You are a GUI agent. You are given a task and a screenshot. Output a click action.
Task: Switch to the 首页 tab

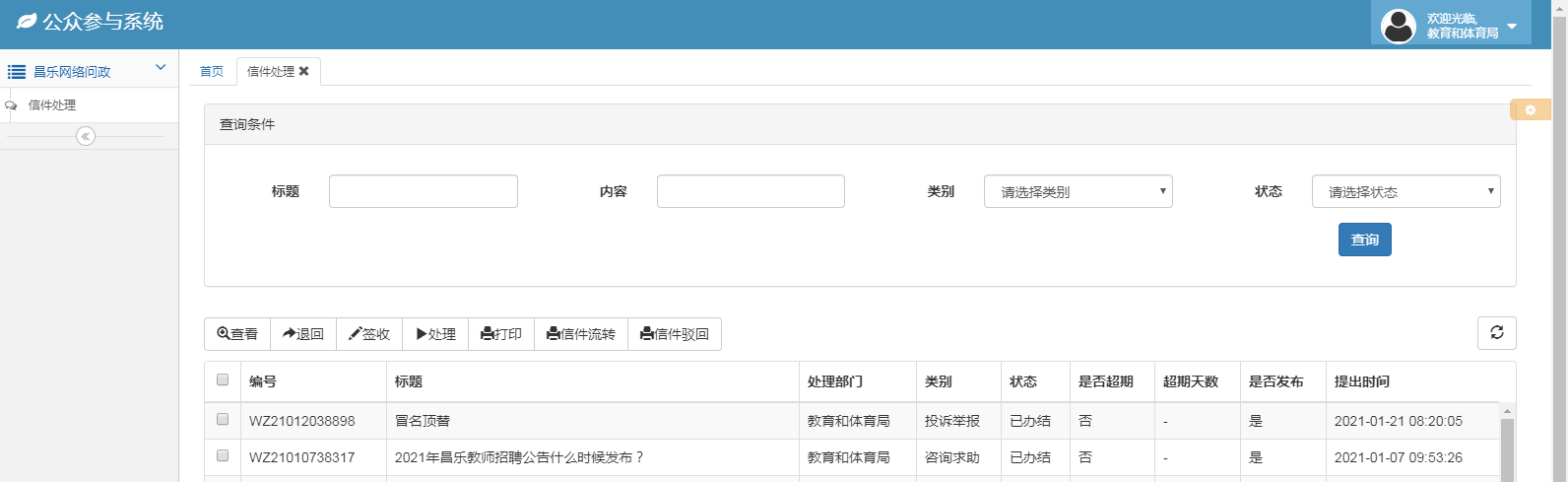pos(212,71)
